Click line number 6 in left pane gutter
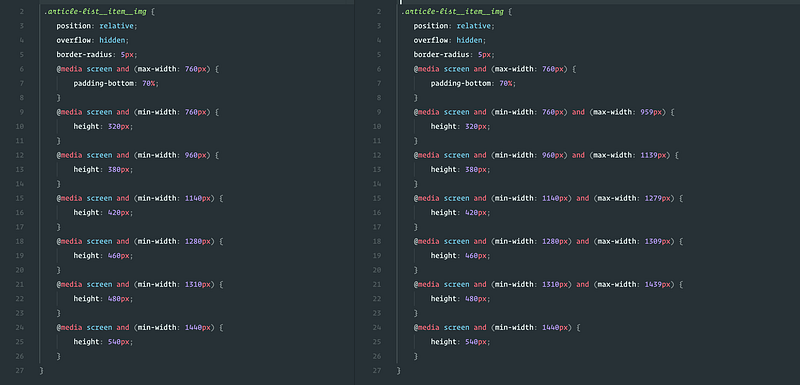Image resolution: width=800 pixels, height=385 pixels. pos(21,69)
